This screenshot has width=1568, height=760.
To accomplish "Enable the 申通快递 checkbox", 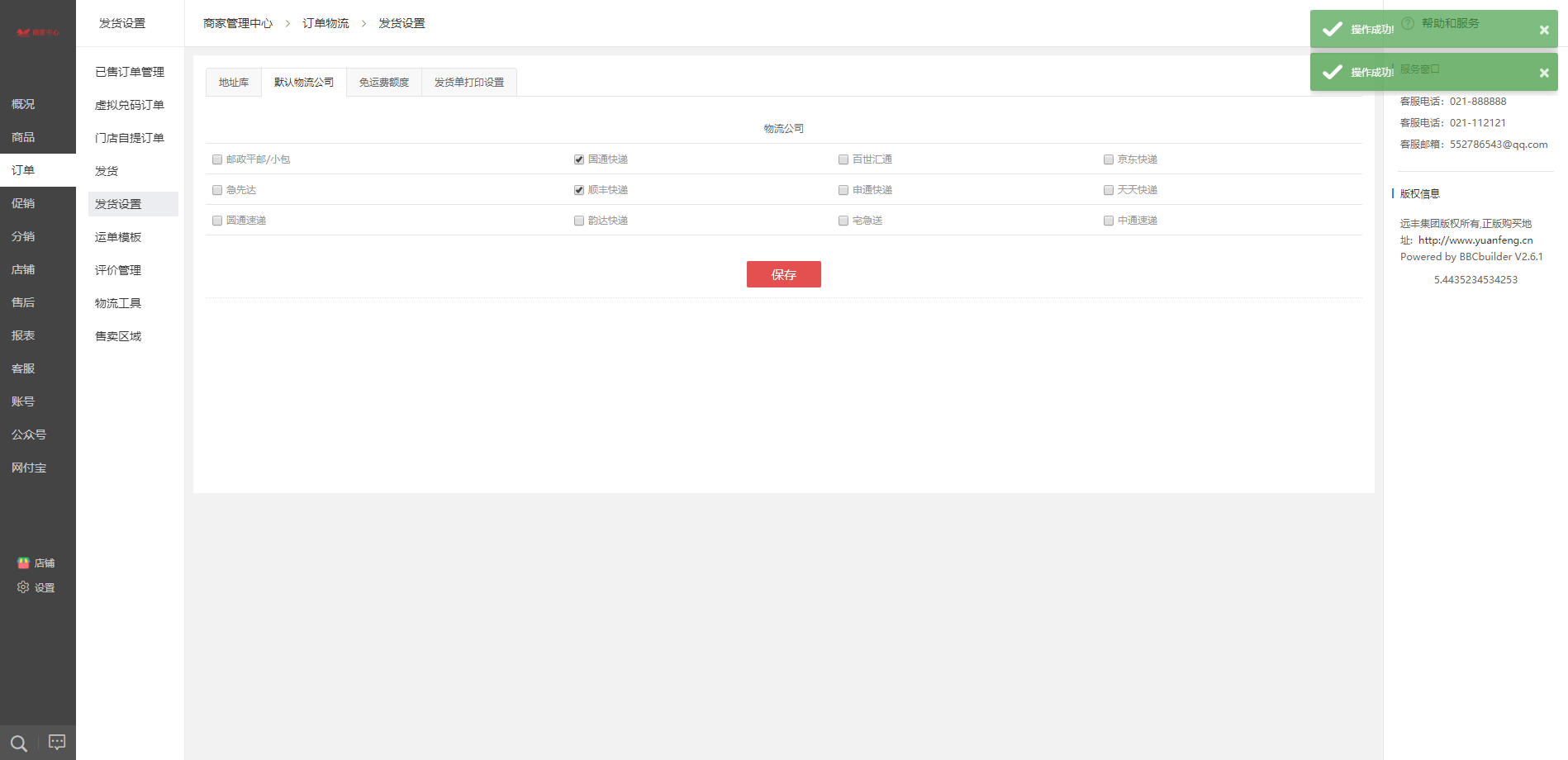I will click(x=843, y=190).
